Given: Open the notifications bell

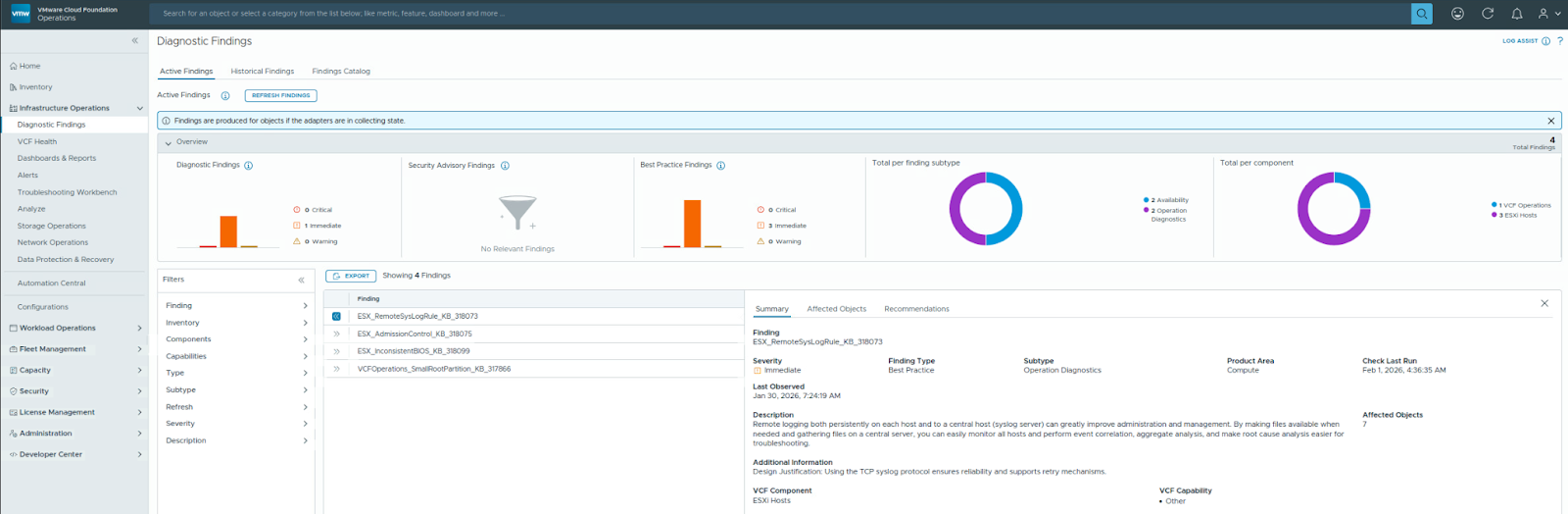Looking at the screenshot, I should [x=1517, y=14].
